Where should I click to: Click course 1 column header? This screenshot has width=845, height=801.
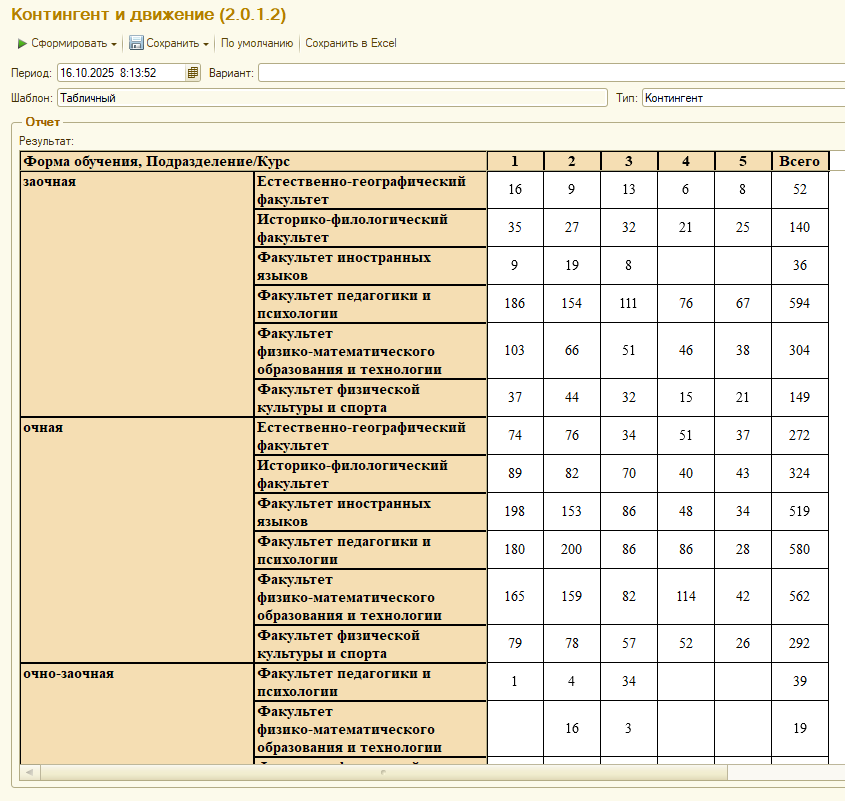point(515,161)
